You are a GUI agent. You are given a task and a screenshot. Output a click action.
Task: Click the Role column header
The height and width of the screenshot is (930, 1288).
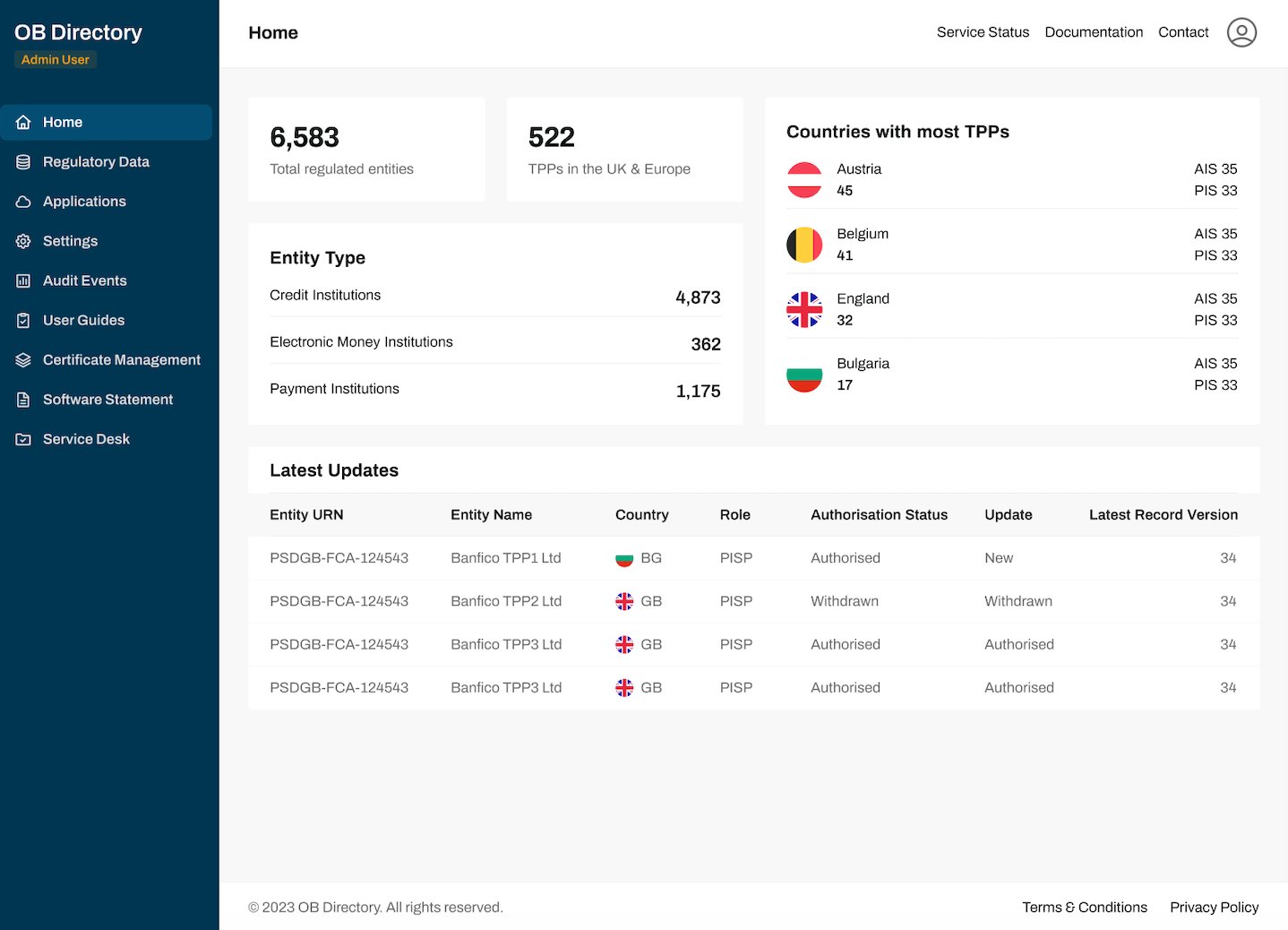[734, 514]
